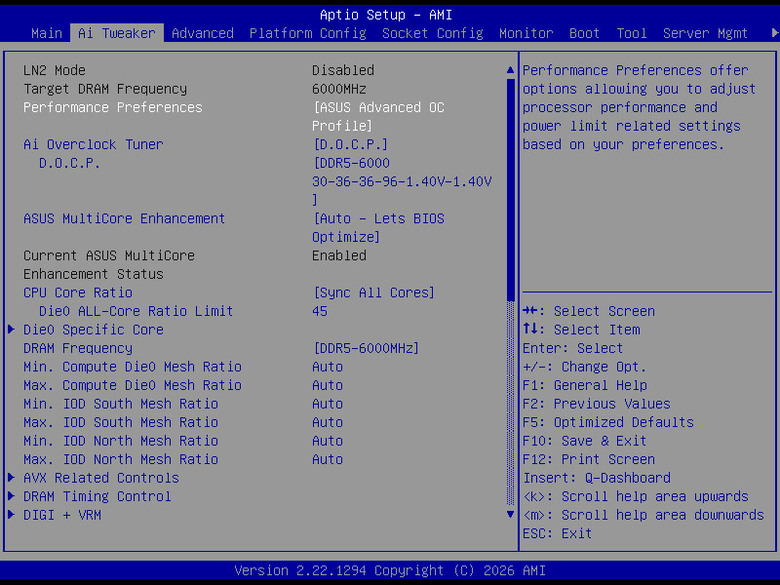Click the Insert: Q-Dashboard hint

(596, 478)
